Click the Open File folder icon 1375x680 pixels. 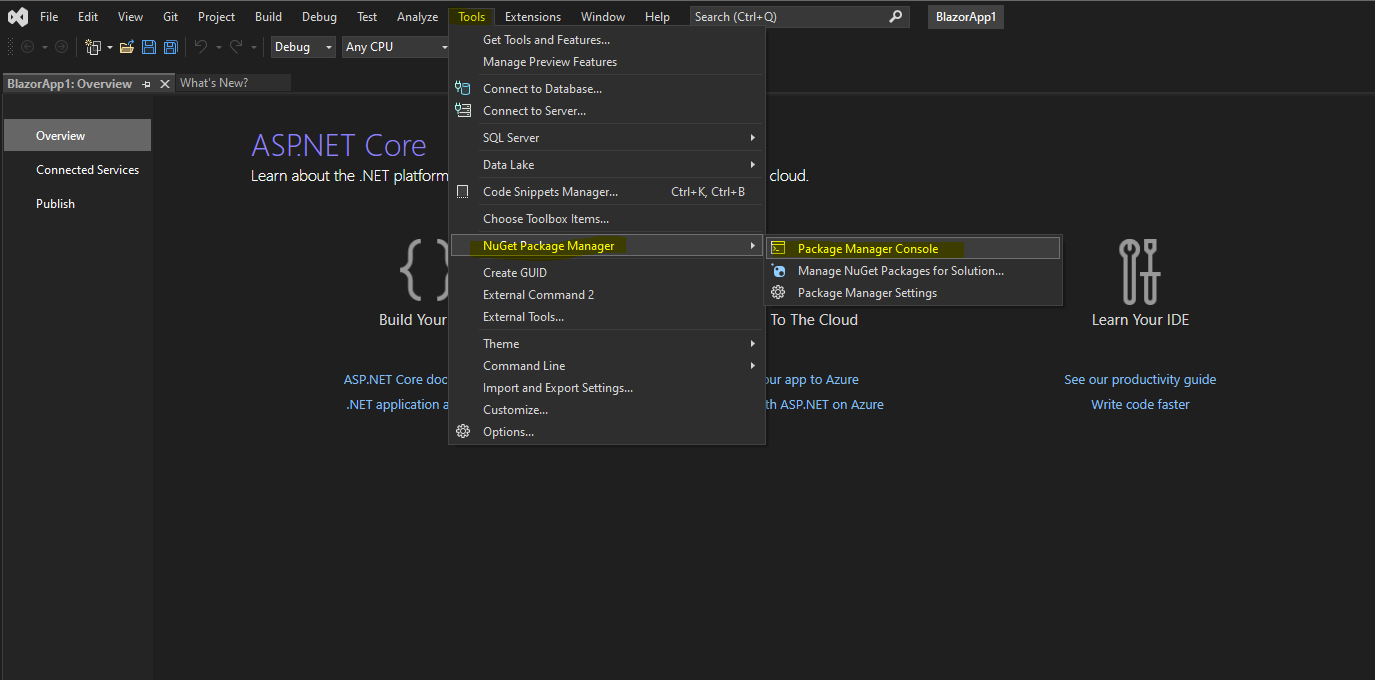click(127, 47)
